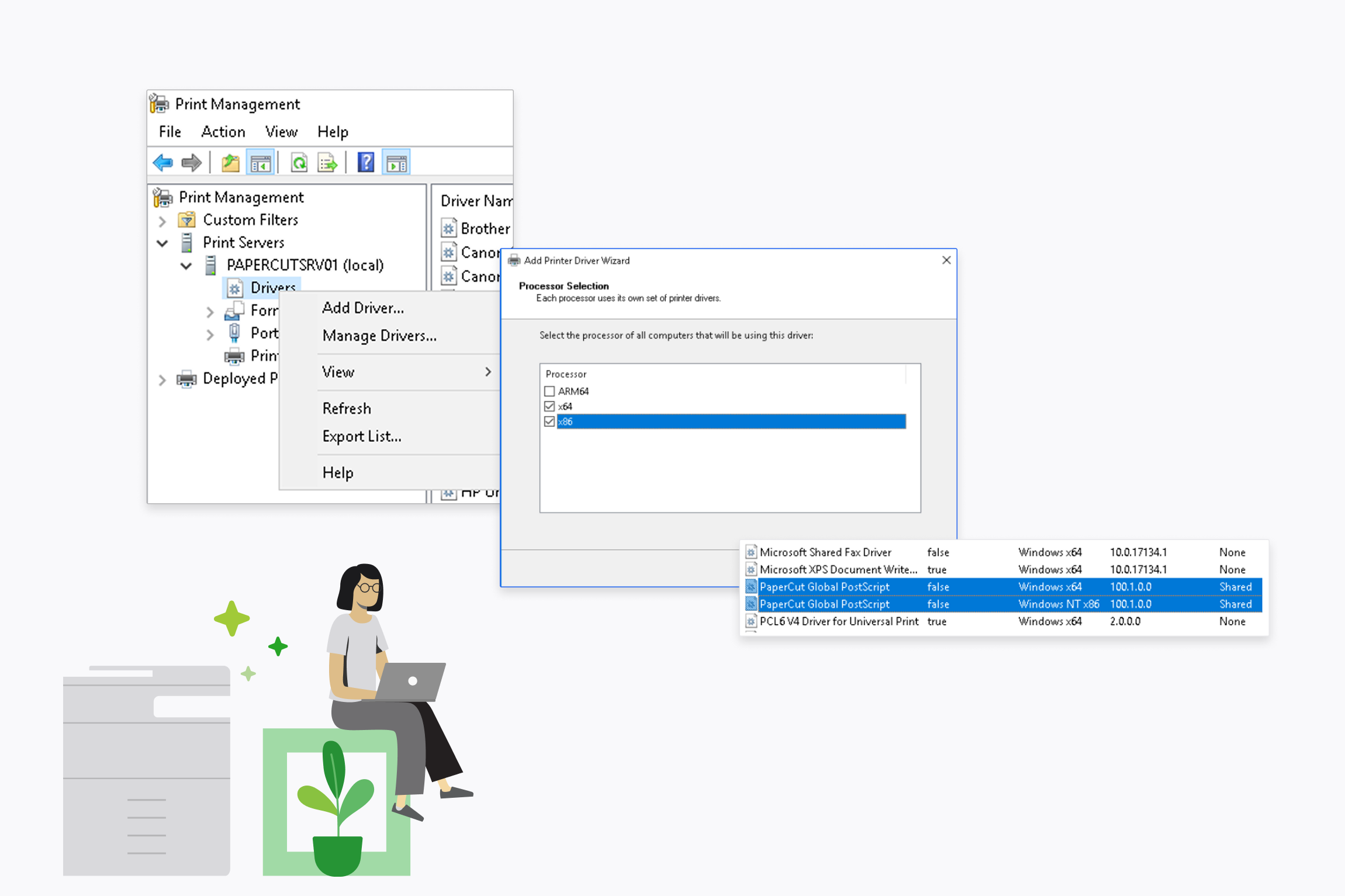Collapse the PAPERCUTSRV01 (local) tree node
1345x896 pixels.
[x=186, y=265]
